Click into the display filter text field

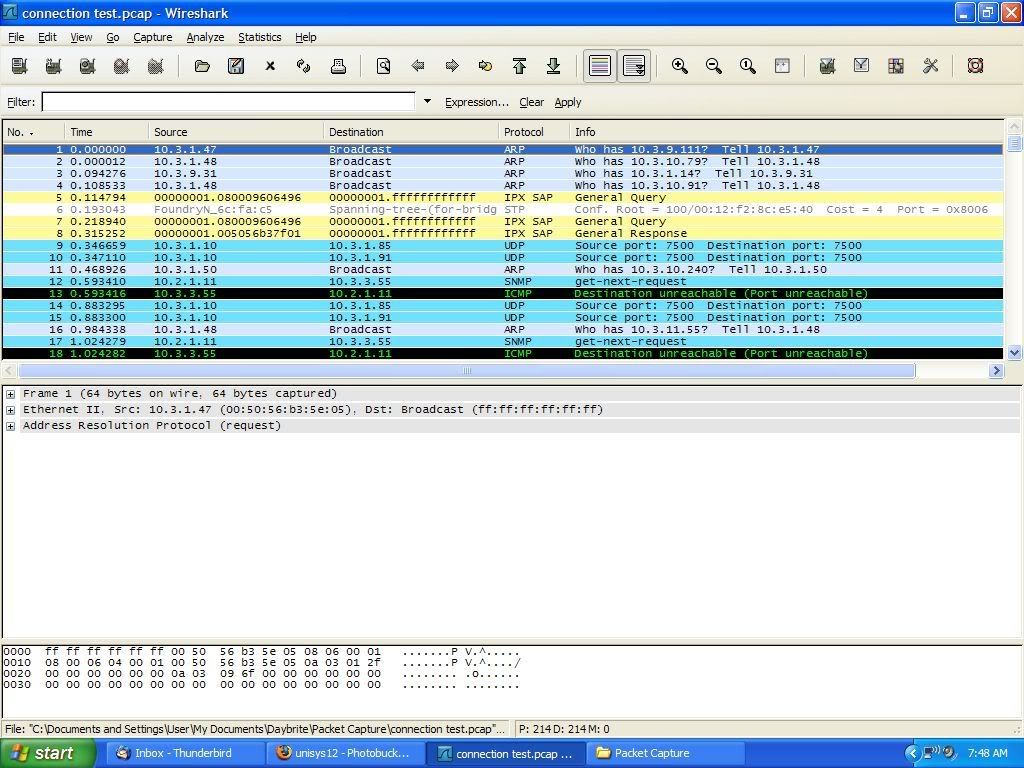click(229, 102)
